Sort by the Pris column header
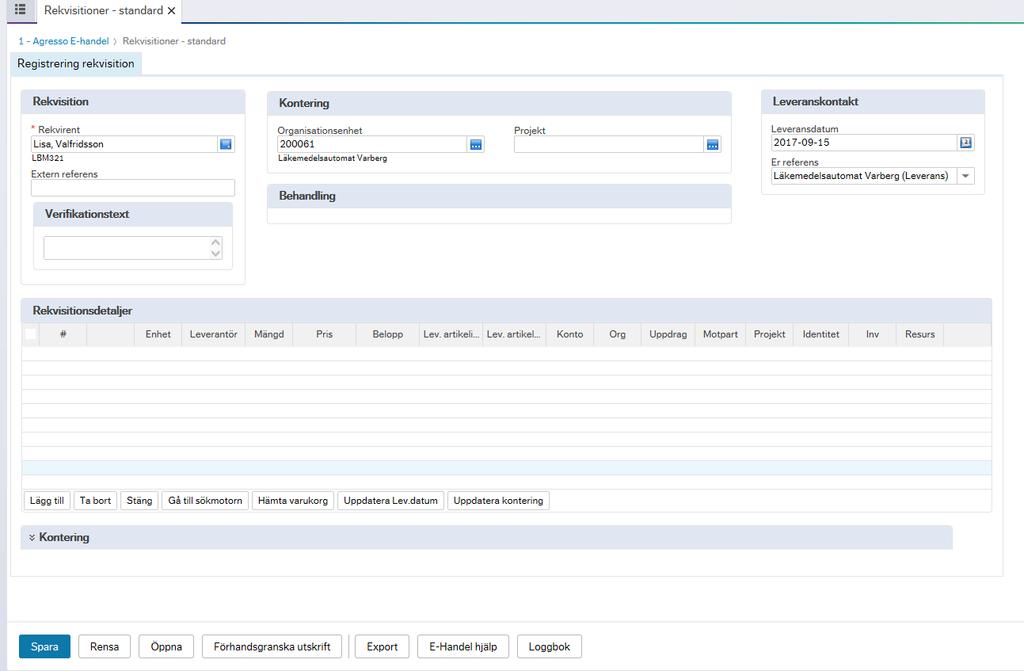This screenshot has height=671, width=1024. tap(325, 334)
